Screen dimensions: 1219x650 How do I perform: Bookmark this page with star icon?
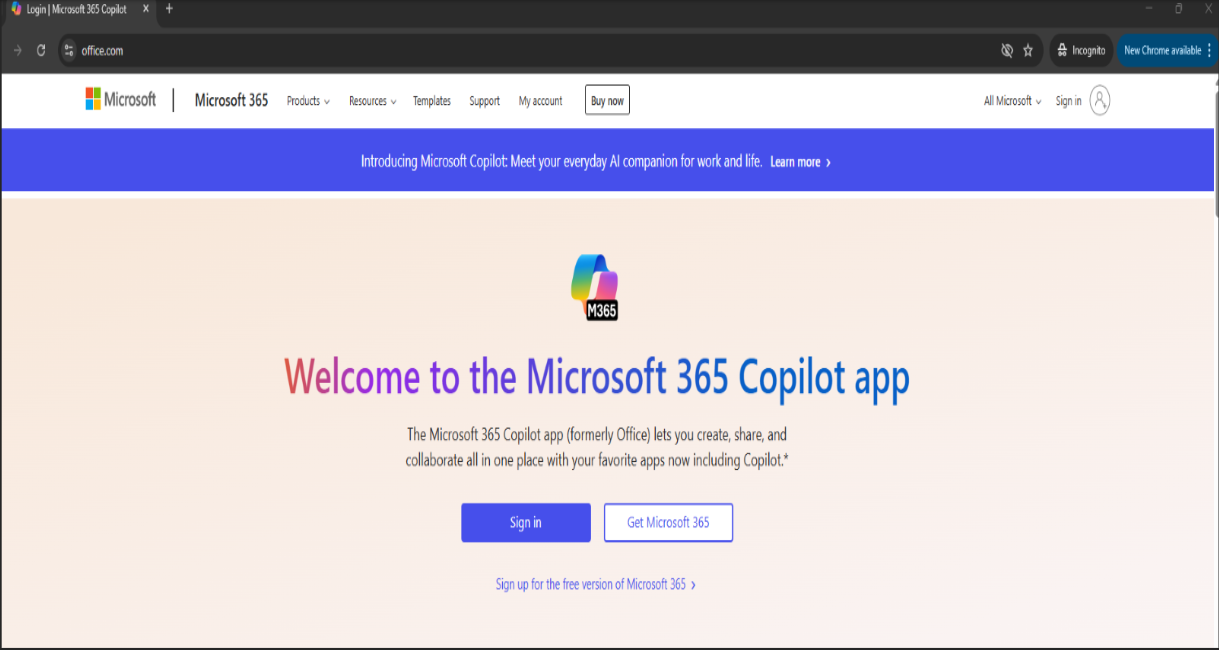click(1028, 50)
